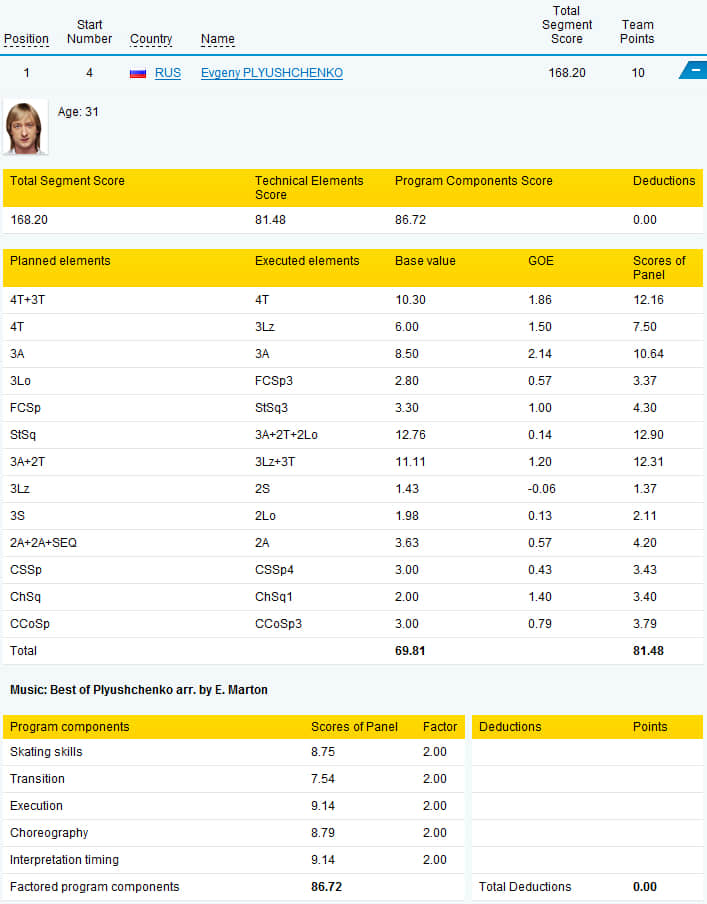The height and width of the screenshot is (904, 707).
Task: Click the athlete portrait photo
Action: pyautogui.click(x=25, y=127)
